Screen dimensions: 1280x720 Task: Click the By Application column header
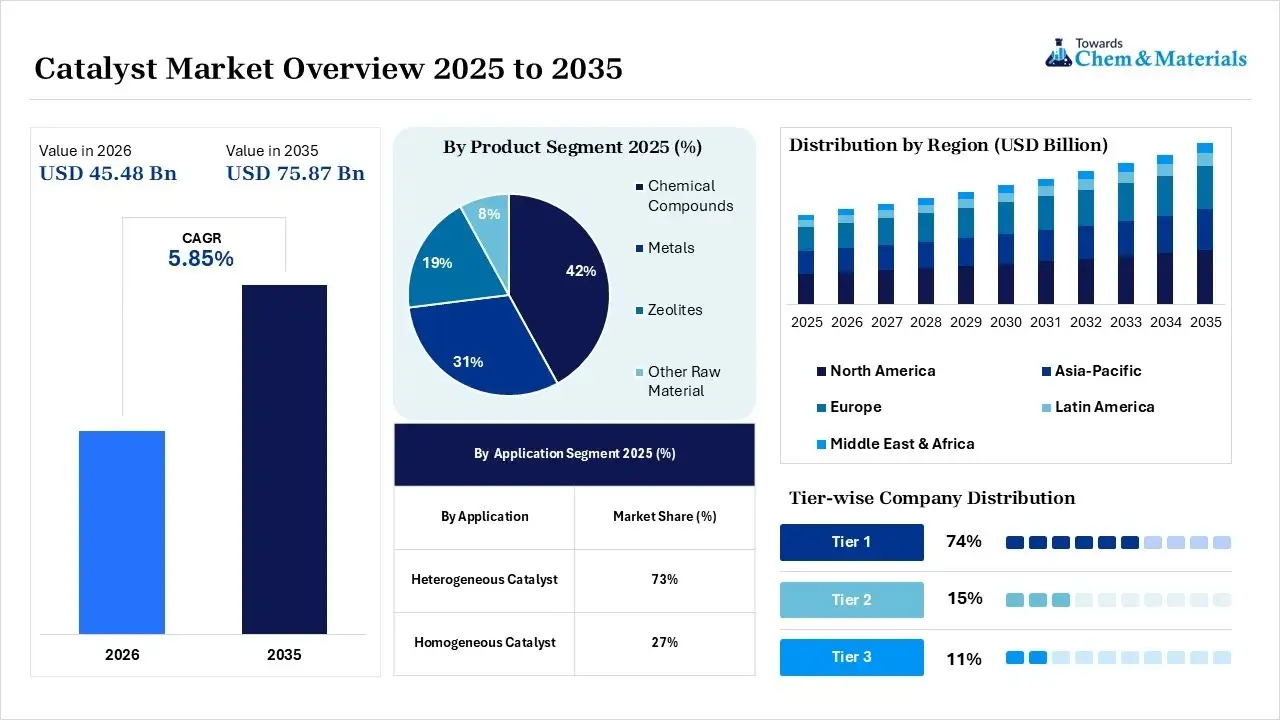(x=484, y=518)
